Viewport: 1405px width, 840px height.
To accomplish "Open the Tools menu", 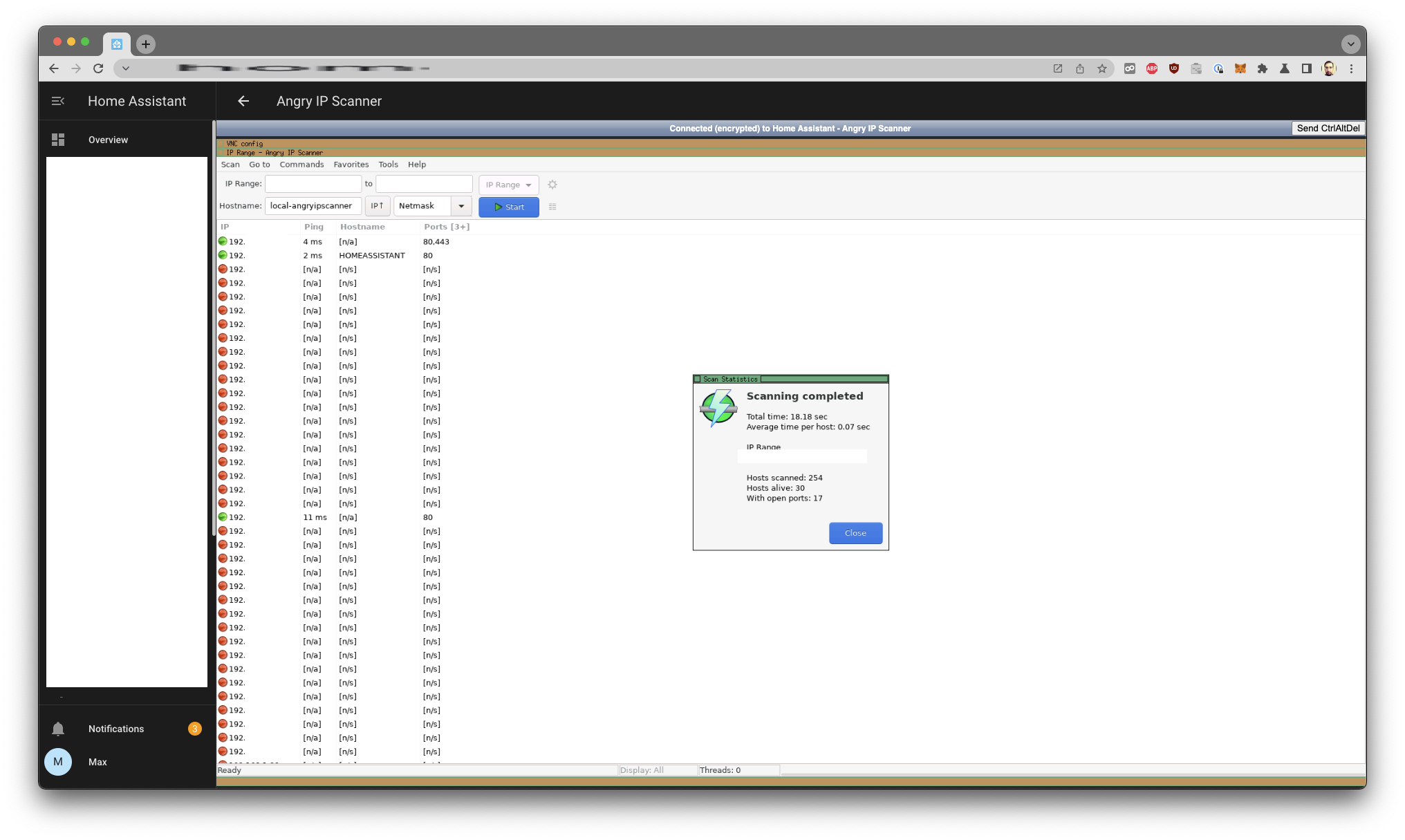I will [x=388, y=165].
